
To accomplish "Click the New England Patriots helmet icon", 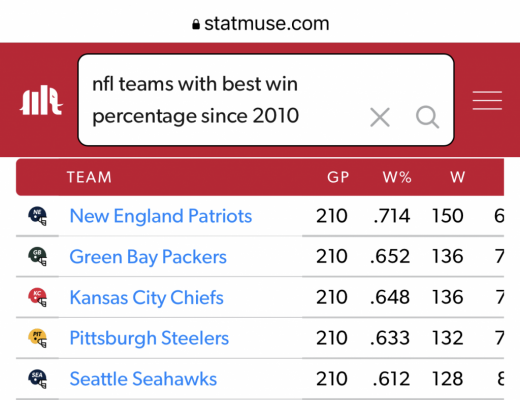I will pyautogui.click(x=38, y=216).
